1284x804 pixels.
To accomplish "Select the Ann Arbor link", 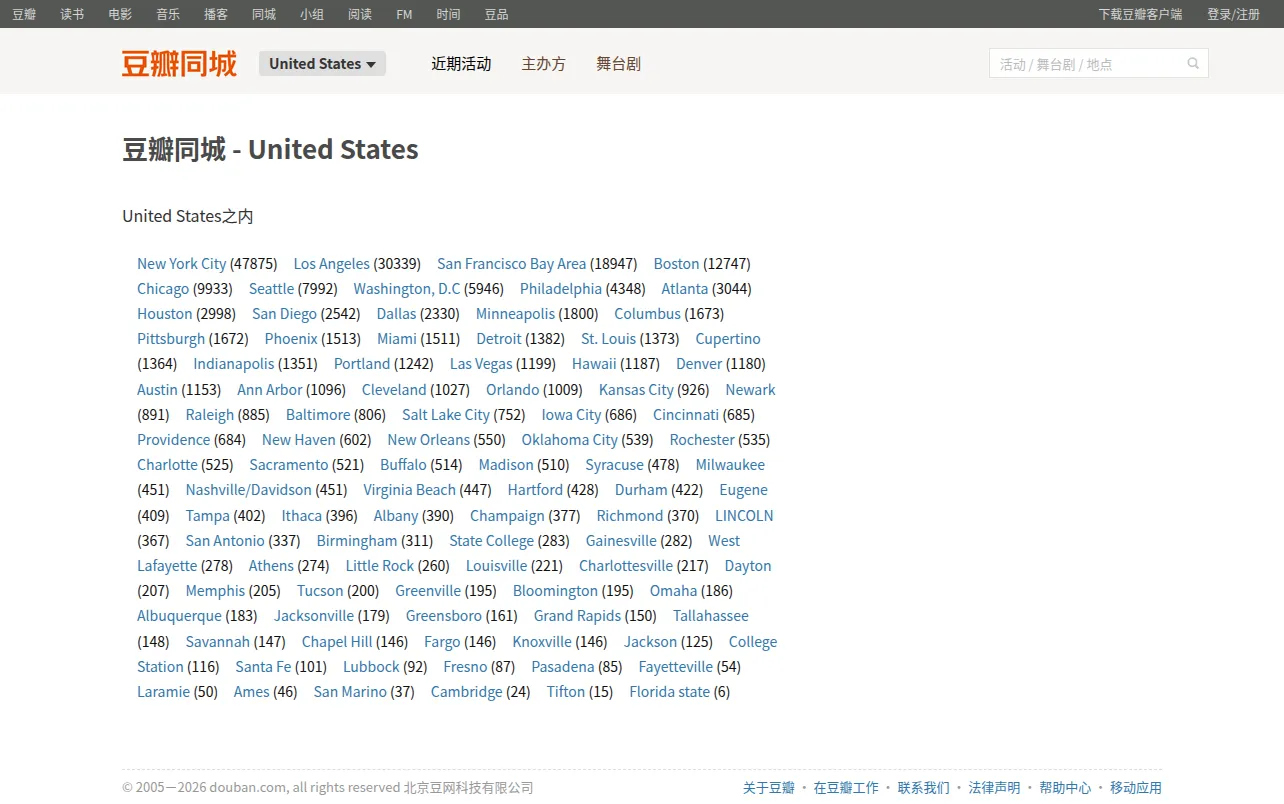I will pos(270,390).
